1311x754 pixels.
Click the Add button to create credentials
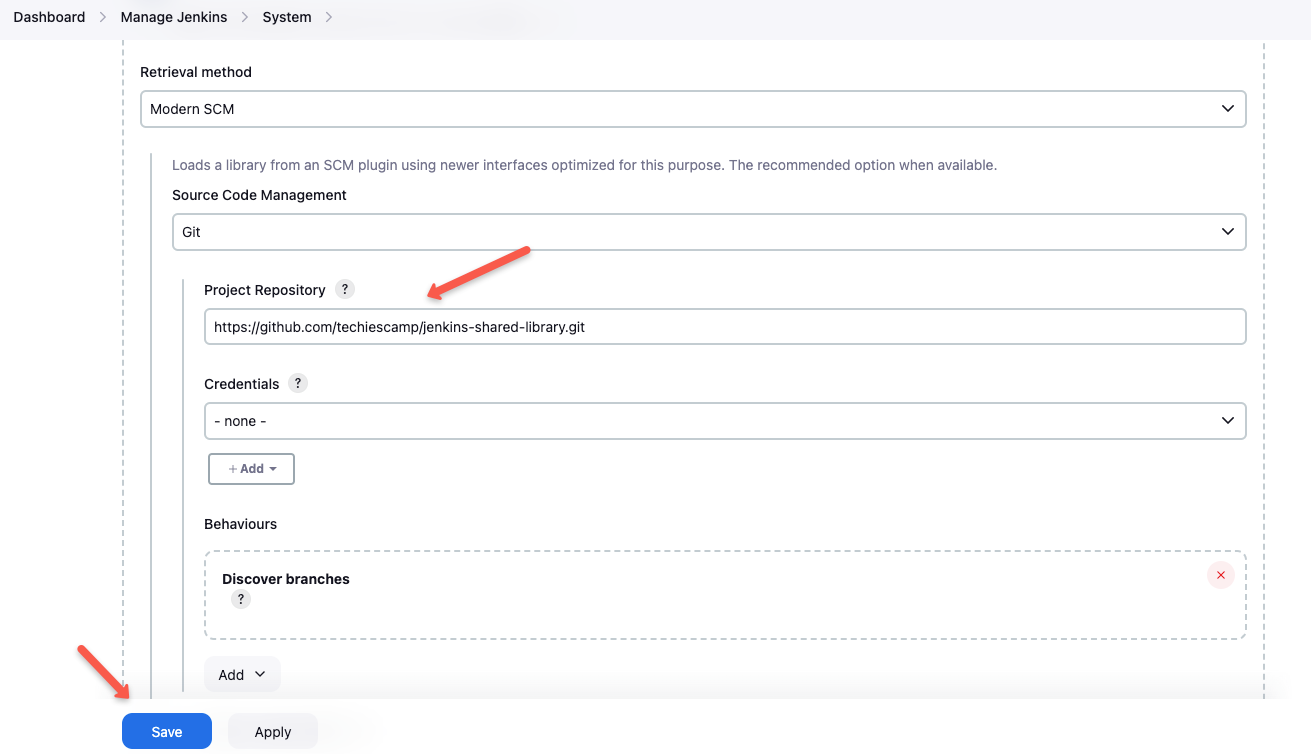[x=251, y=468]
